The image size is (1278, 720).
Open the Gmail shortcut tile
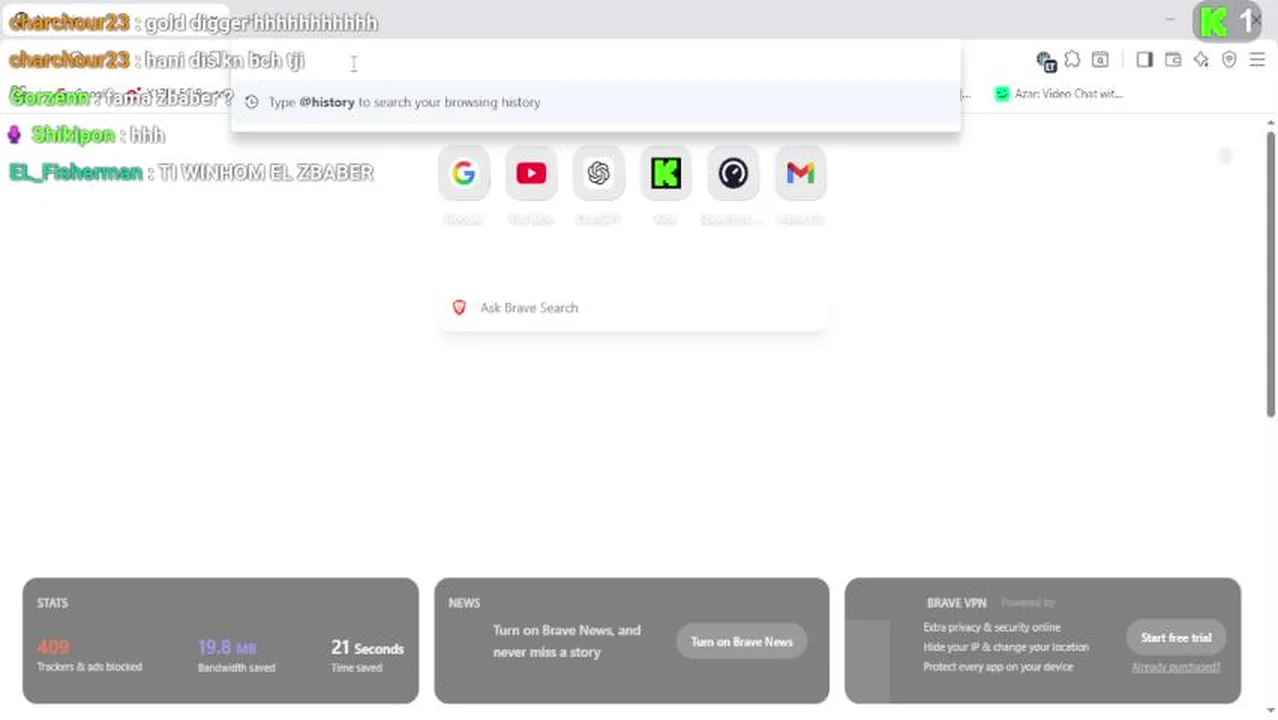coord(800,173)
